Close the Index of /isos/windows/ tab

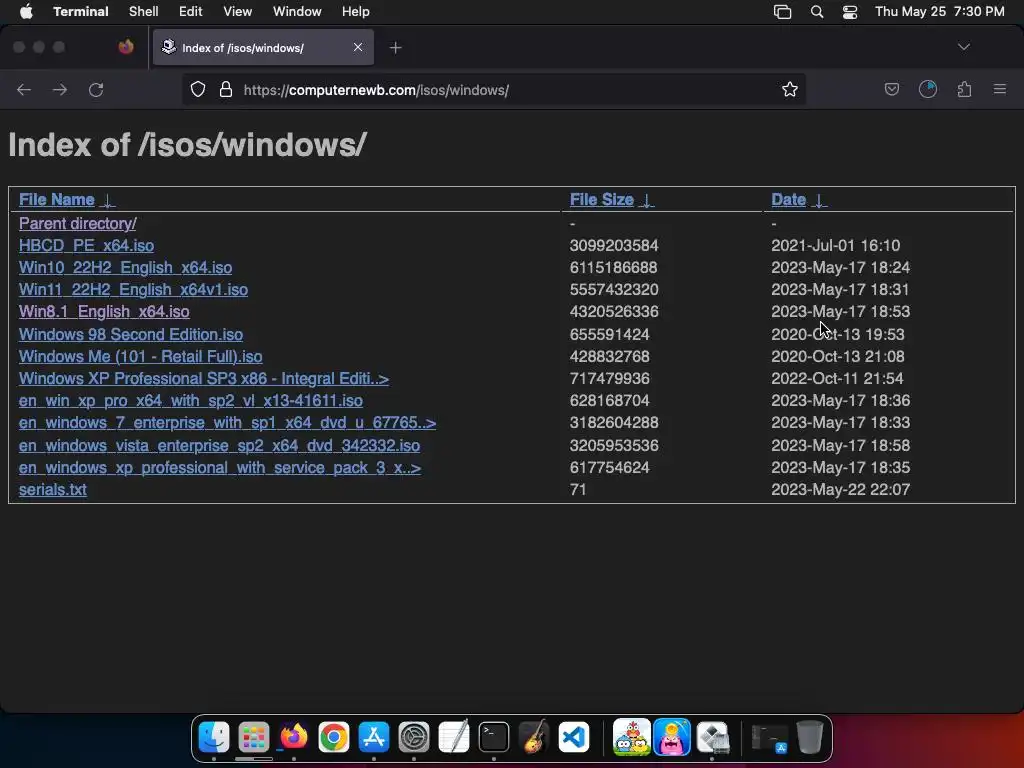click(358, 47)
